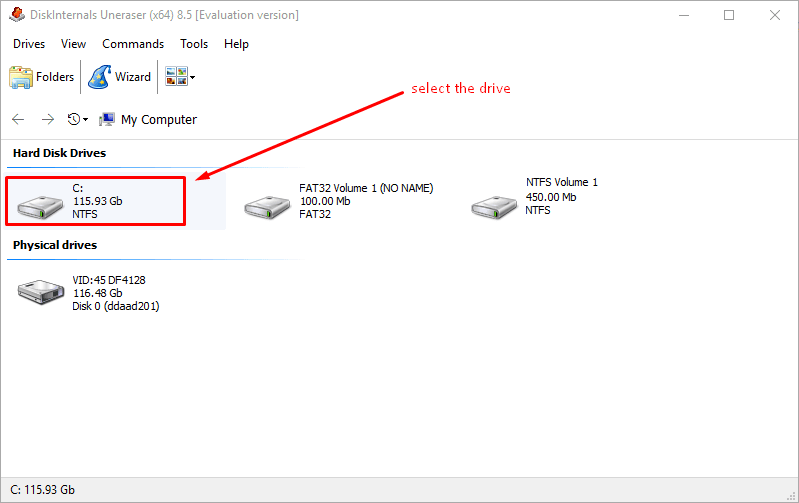Open the Tools menu
Screen dimensions: 799x503
(x=194, y=44)
